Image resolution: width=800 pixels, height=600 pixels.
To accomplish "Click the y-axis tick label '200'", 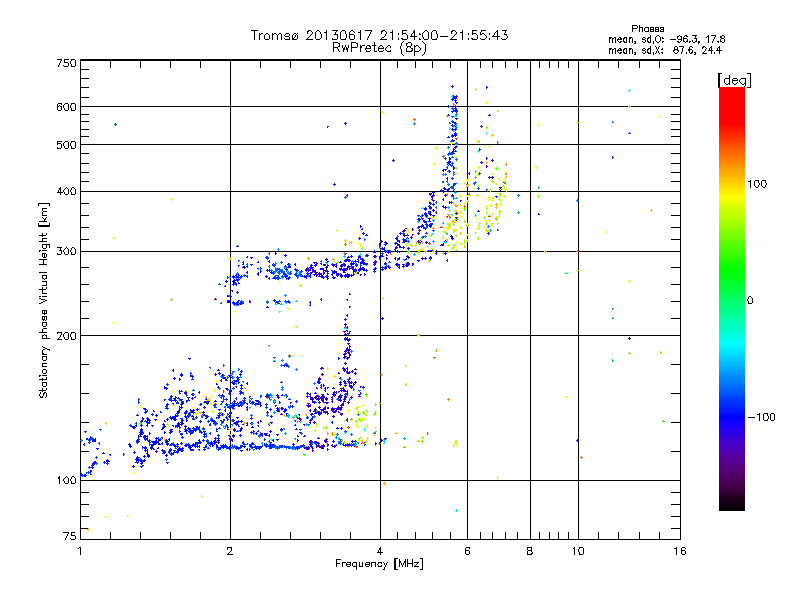I will [66, 336].
